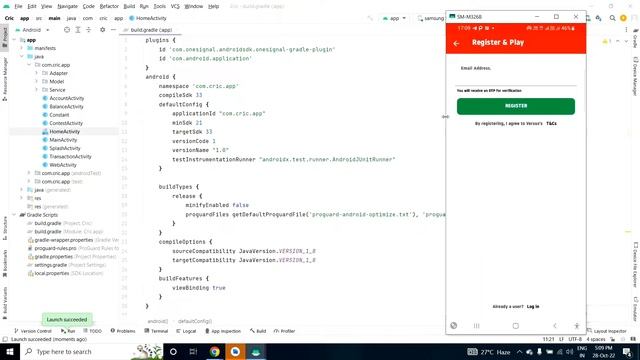Click the expand all icon in project panel

pos(78,30)
